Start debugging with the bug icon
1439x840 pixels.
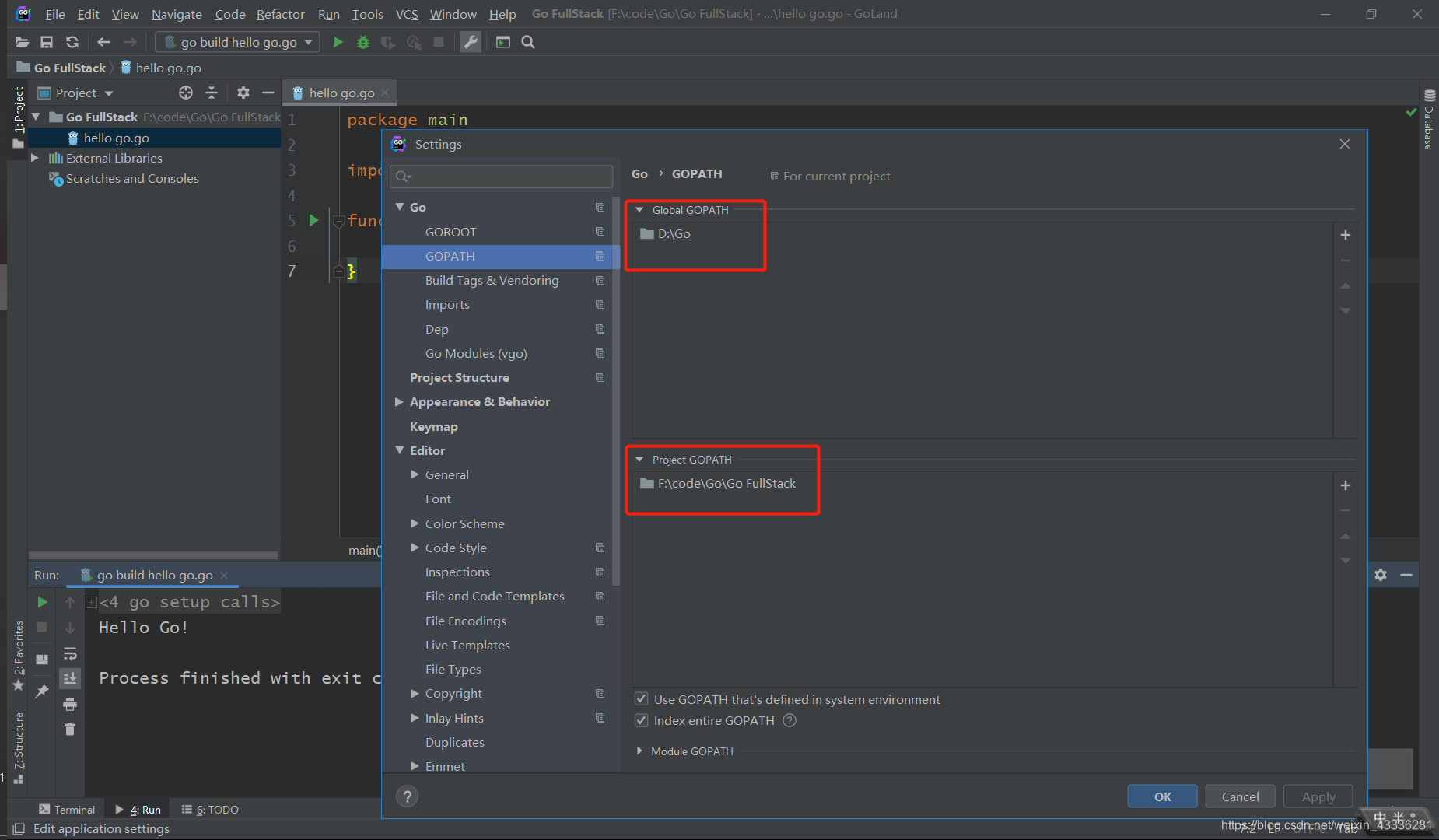[362, 42]
